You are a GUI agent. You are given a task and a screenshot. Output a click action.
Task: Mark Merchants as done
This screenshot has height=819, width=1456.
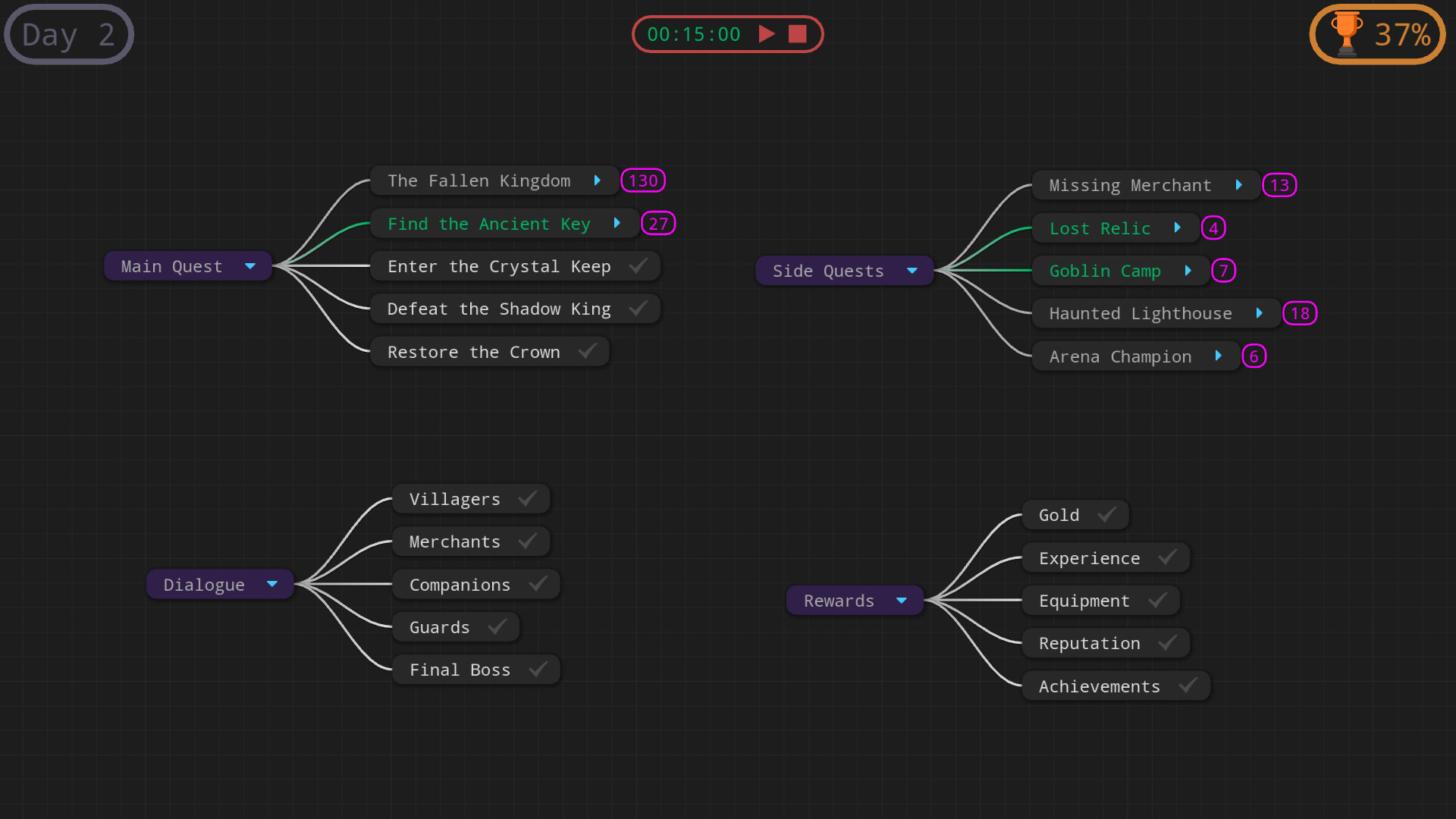[x=528, y=541]
